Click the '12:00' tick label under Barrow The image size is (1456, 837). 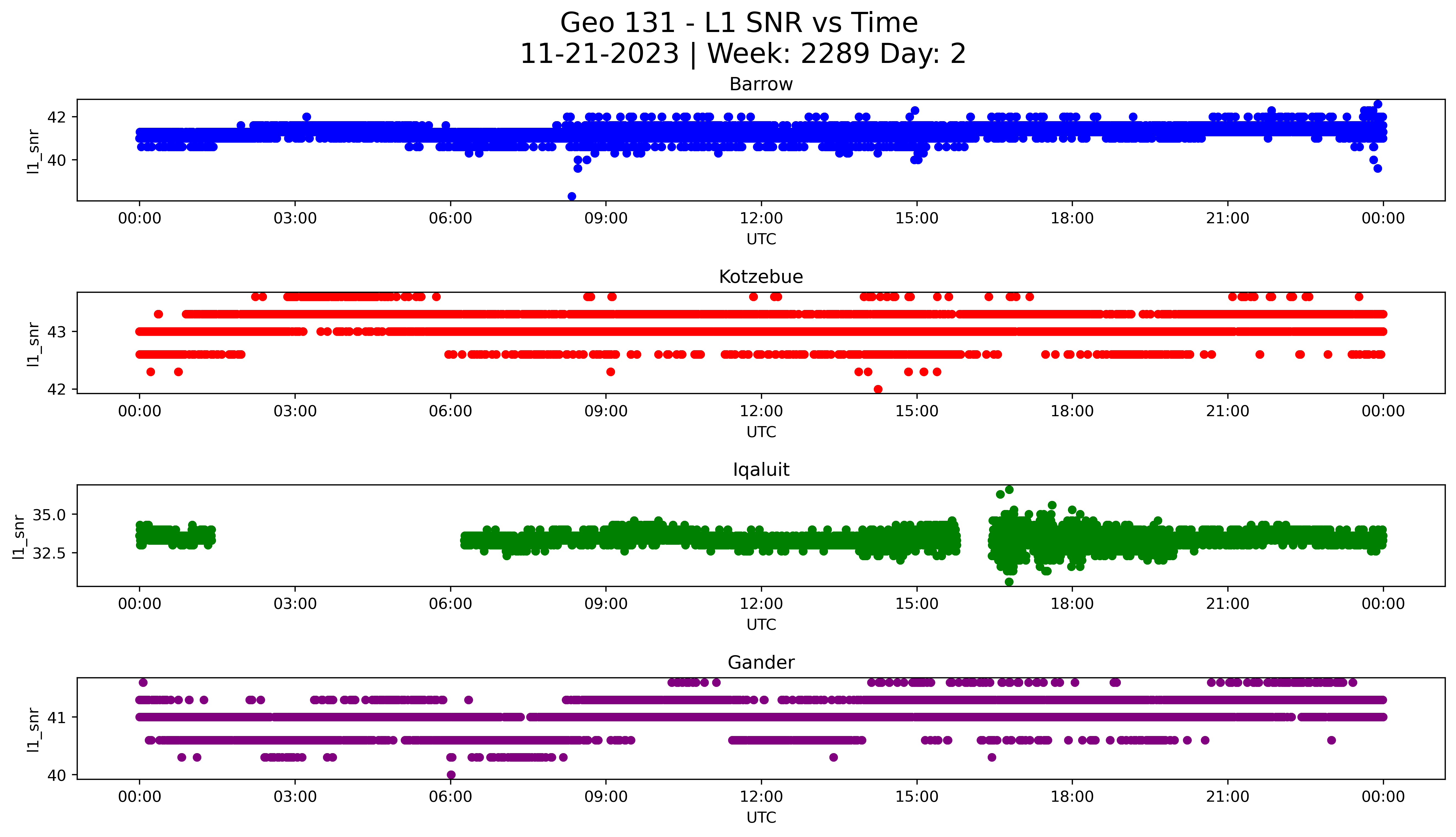point(762,219)
